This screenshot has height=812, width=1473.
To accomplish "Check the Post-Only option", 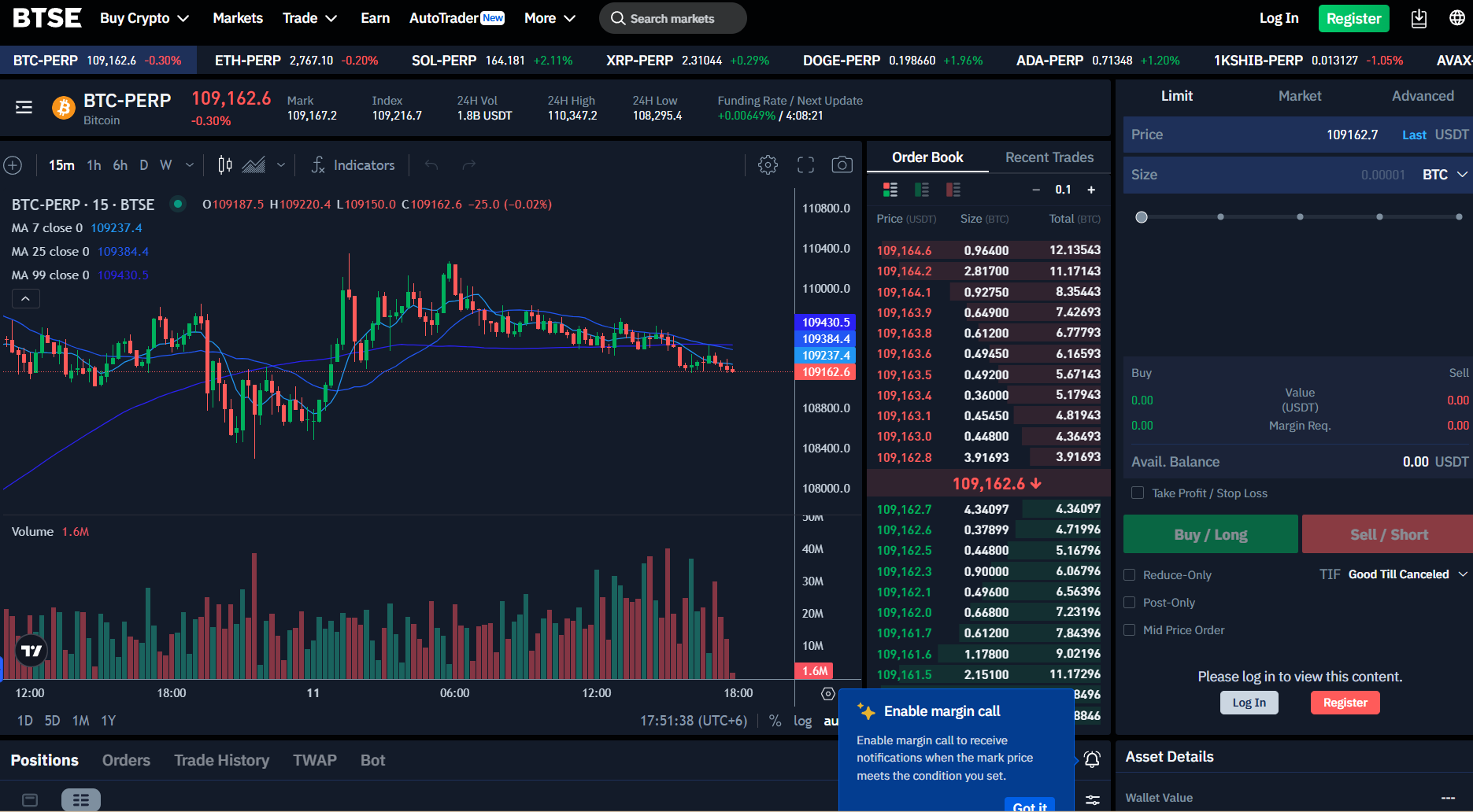I will 1130,603.
